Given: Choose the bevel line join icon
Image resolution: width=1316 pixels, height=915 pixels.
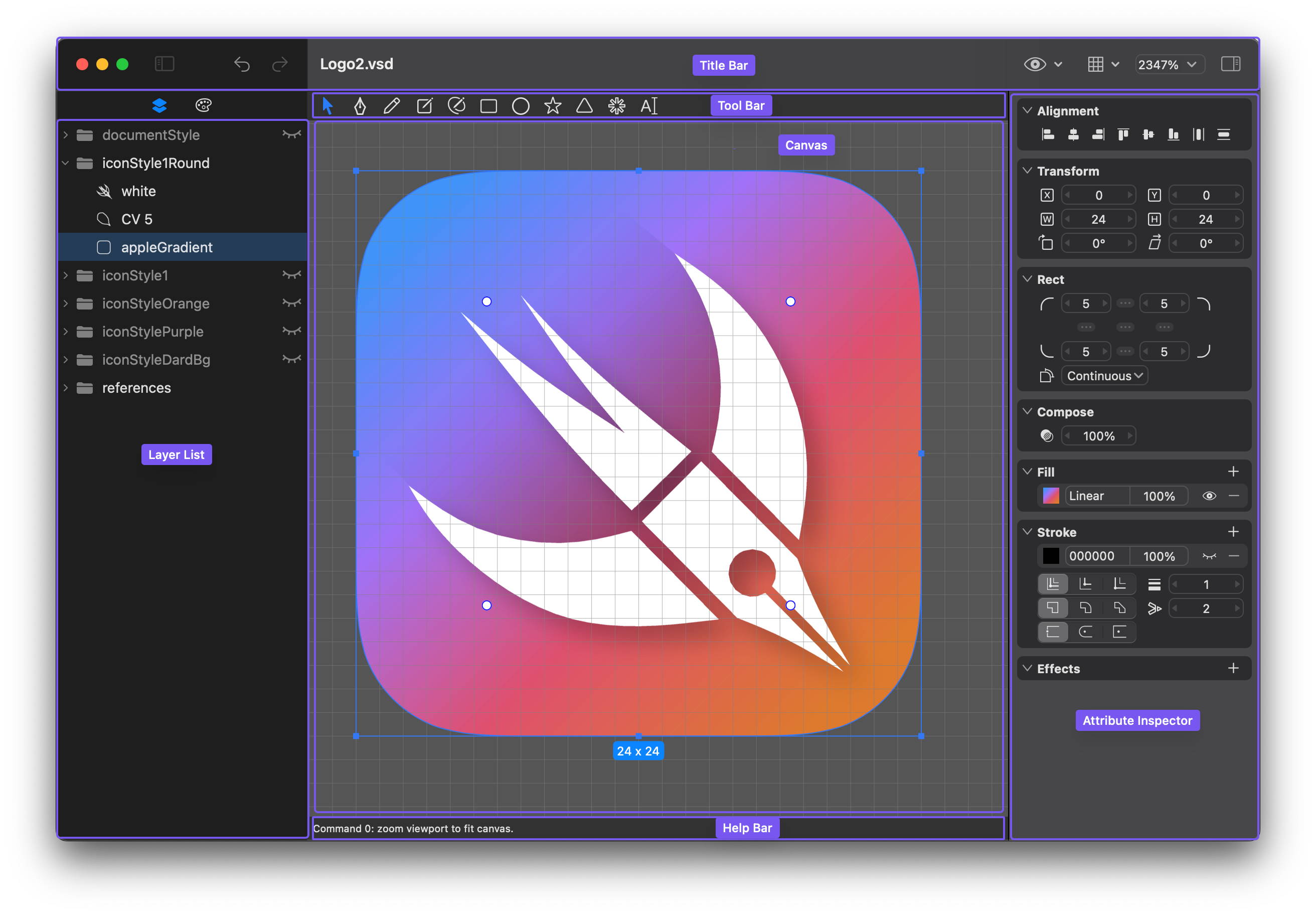Looking at the screenshot, I should pos(1119,608).
